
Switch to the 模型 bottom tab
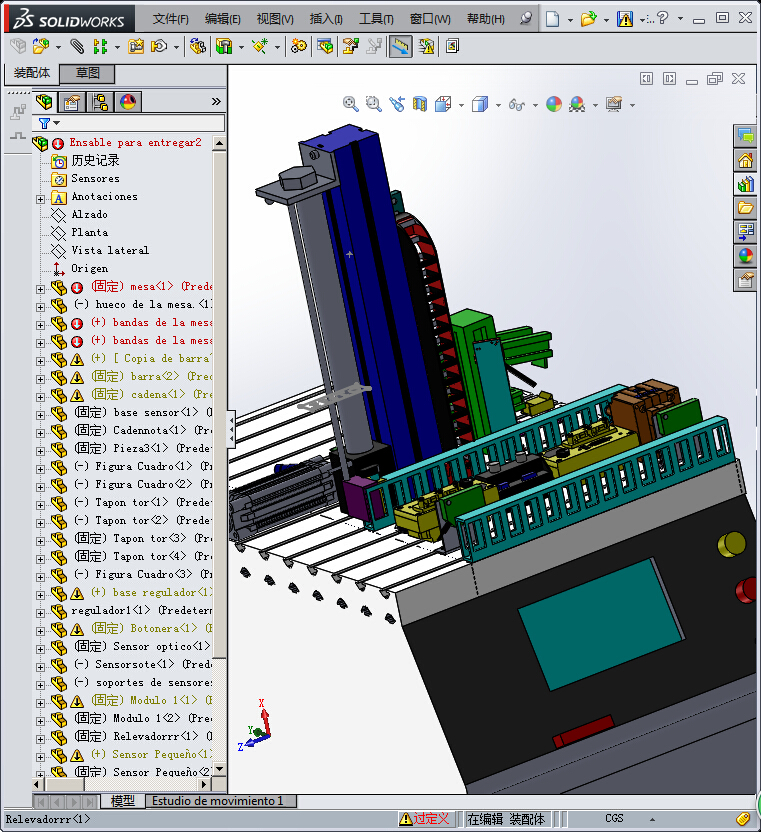pyautogui.click(x=123, y=801)
